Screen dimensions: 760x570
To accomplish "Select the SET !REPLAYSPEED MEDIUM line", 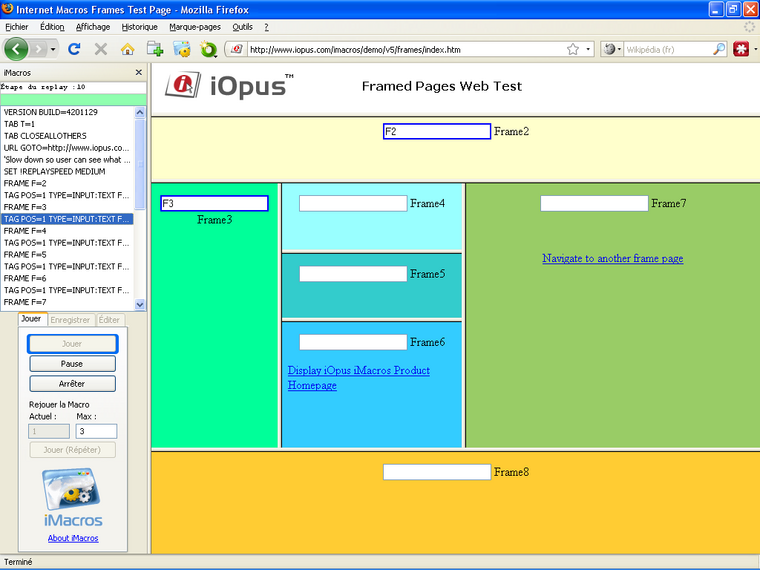I will (67, 172).
